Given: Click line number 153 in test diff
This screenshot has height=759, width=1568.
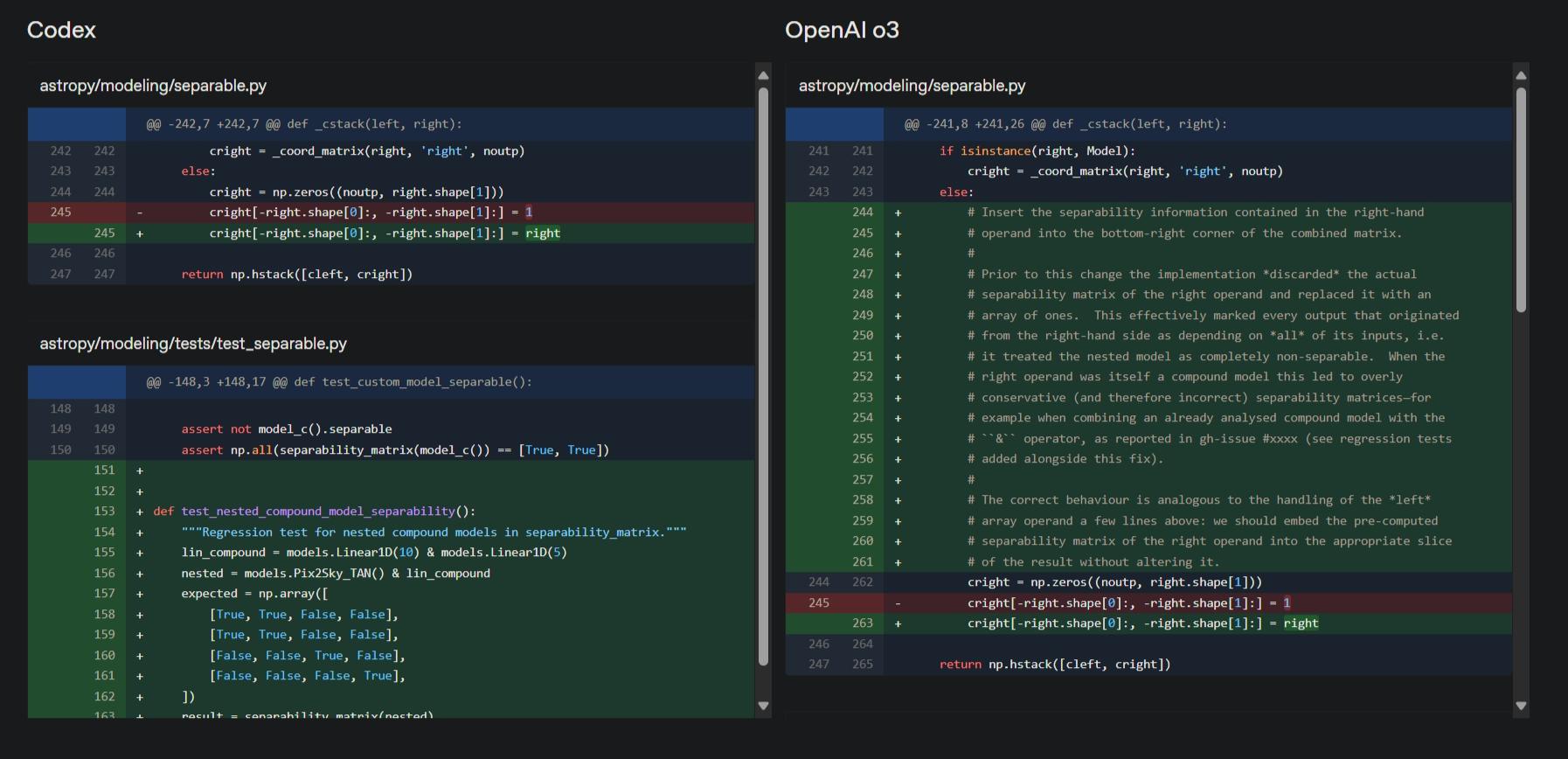Looking at the screenshot, I should tap(104, 512).
